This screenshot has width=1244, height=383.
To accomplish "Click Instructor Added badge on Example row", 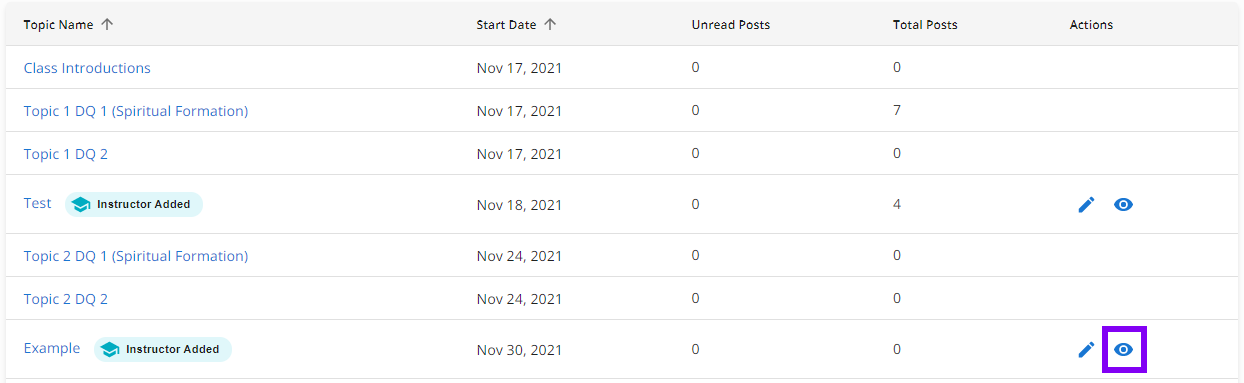I will [163, 349].
